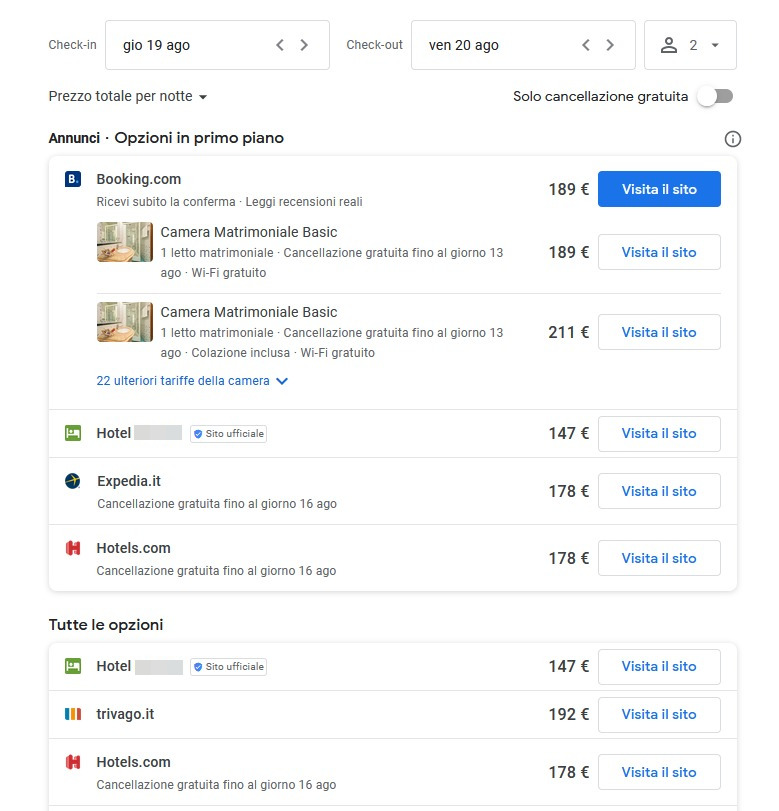This screenshot has width=779, height=811.
Task: Open thumbnail of room with Wi-Fi gratuito only
Action: (125, 242)
